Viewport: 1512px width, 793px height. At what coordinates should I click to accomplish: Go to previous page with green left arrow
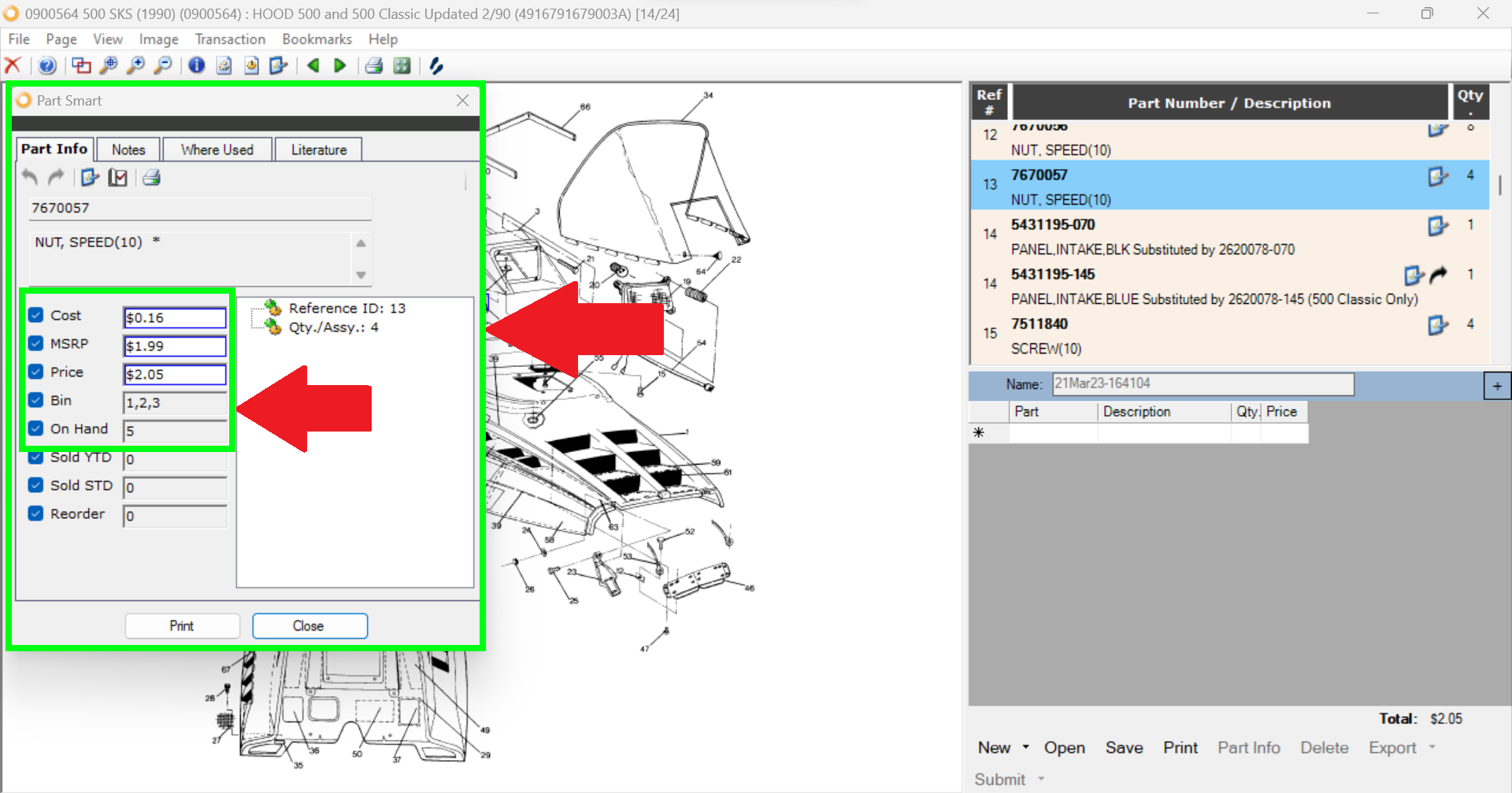[x=313, y=65]
